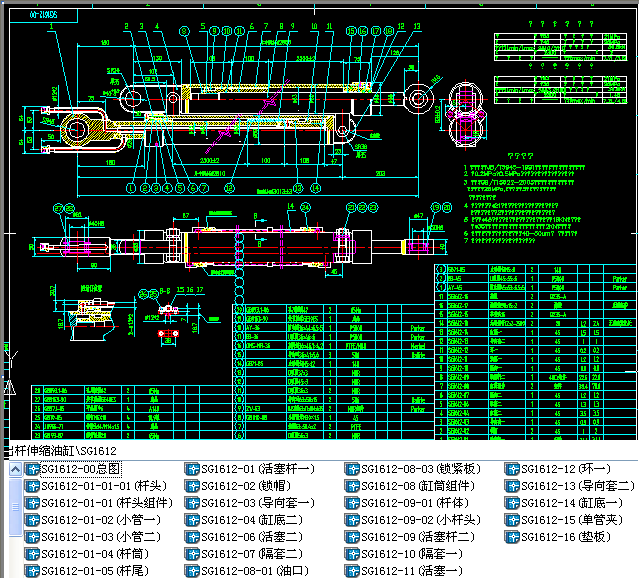Click icon of SG1612-09-01 (杆体)
The height and width of the screenshot is (578, 639).
click(352, 503)
